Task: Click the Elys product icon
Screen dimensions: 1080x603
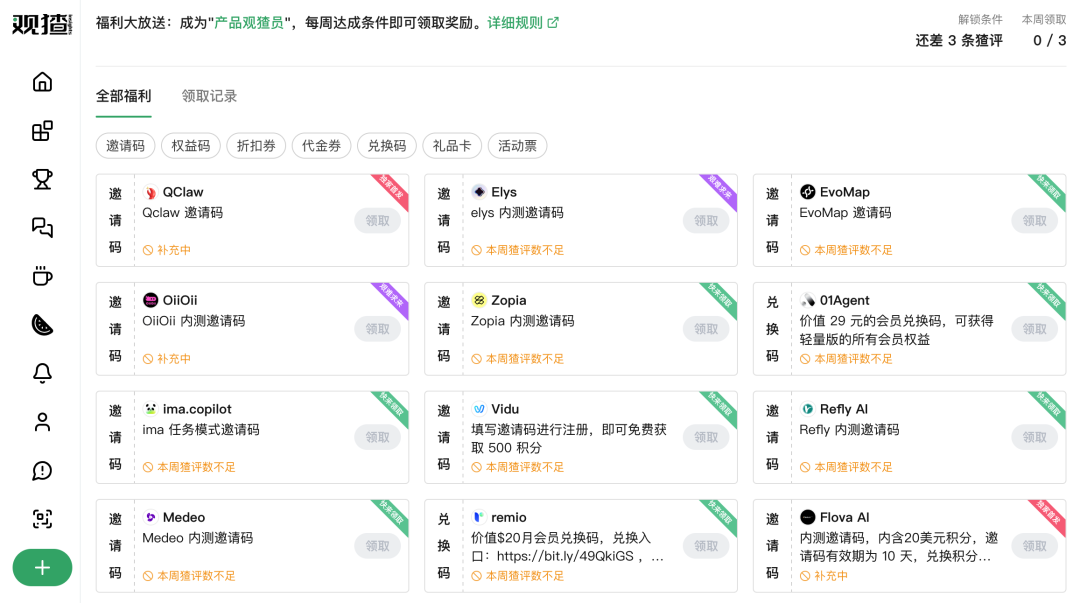Action: coord(479,192)
